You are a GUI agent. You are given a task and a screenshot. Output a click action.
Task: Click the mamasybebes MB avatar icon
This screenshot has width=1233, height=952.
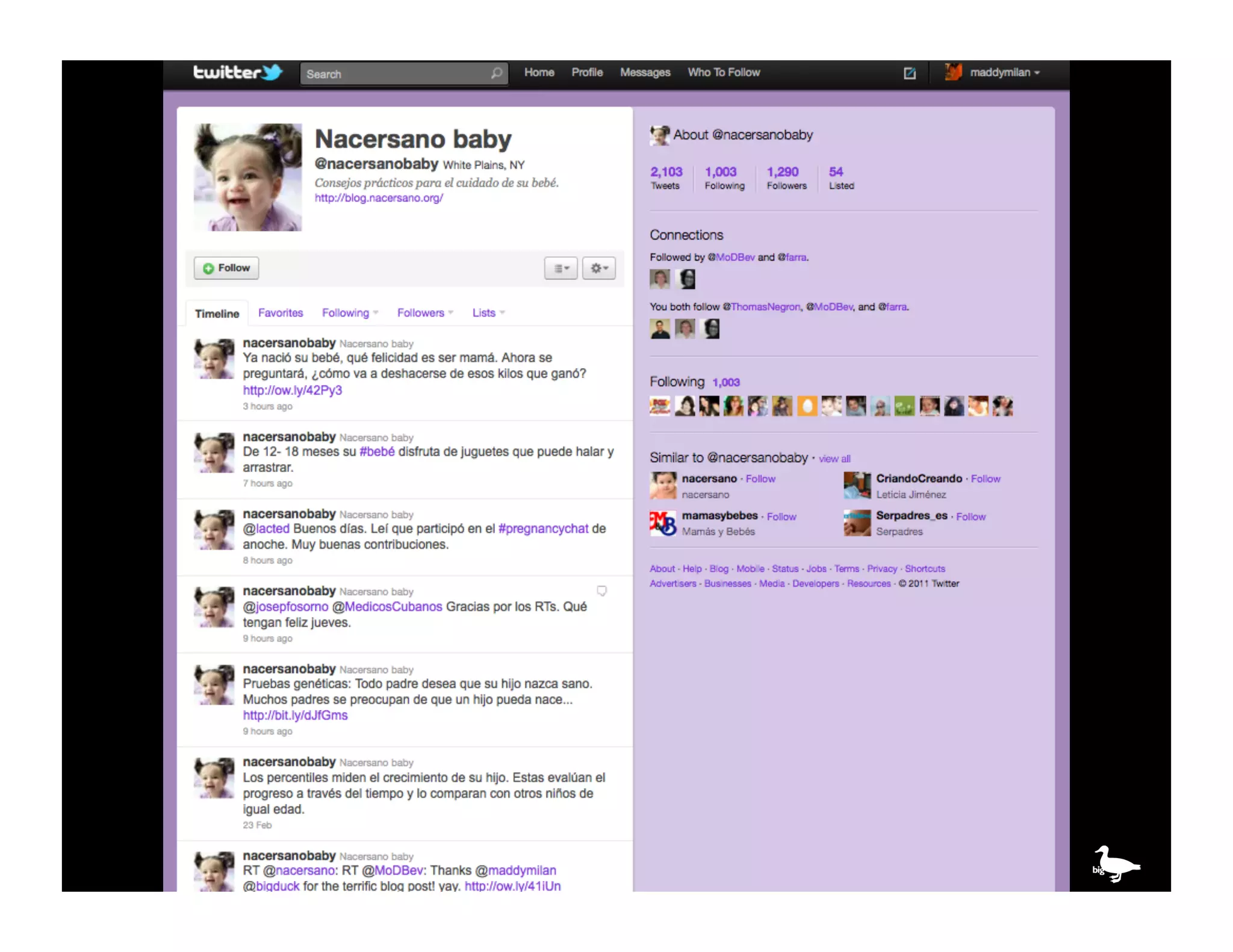point(663,523)
